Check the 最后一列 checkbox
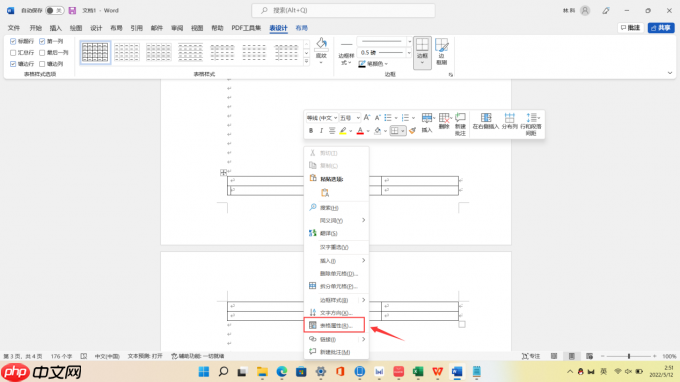Image resolution: width=680 pixels, height=382 pixels. pyautogui.click(x=42, y=52)
